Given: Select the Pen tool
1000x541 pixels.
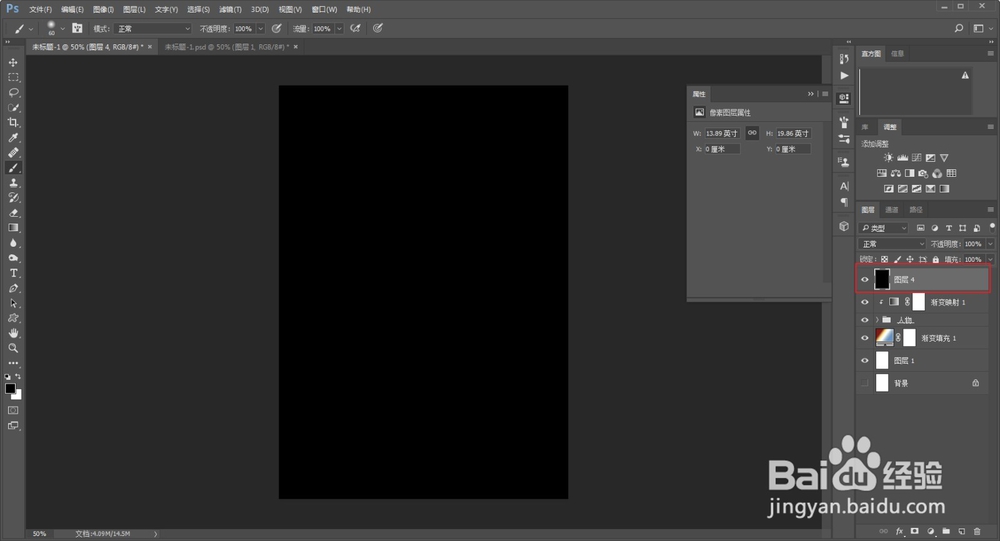Looking at the screenshot, I should click(13, 288).
